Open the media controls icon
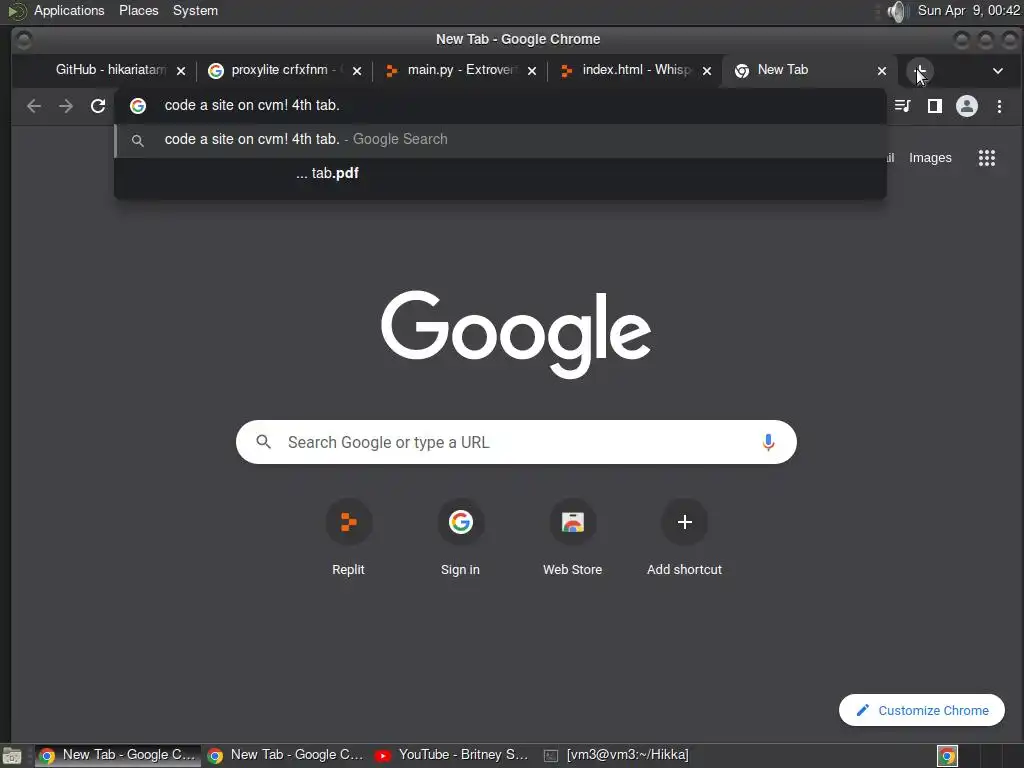1024x768 pixels. pos(903,106)
